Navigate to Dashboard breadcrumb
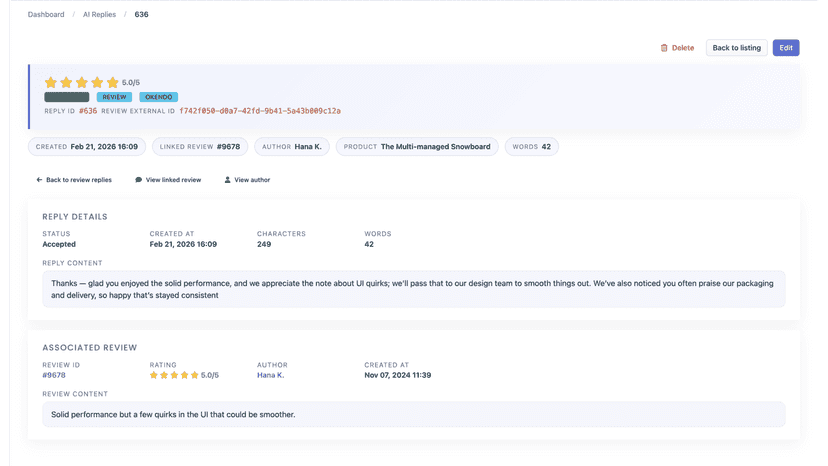 (46, 15)
